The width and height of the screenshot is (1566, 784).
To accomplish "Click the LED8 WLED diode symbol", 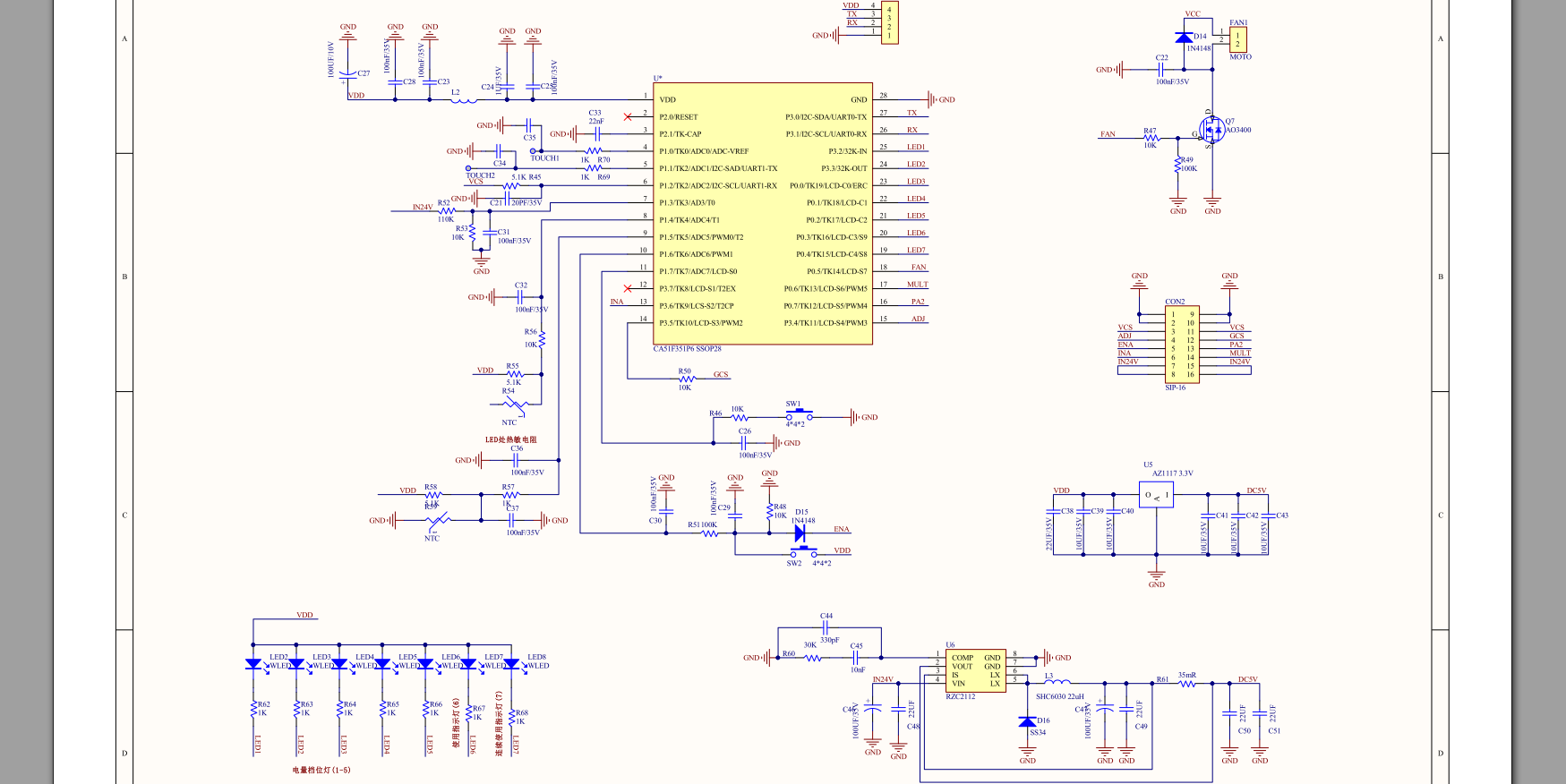I will tap(511, 665).
